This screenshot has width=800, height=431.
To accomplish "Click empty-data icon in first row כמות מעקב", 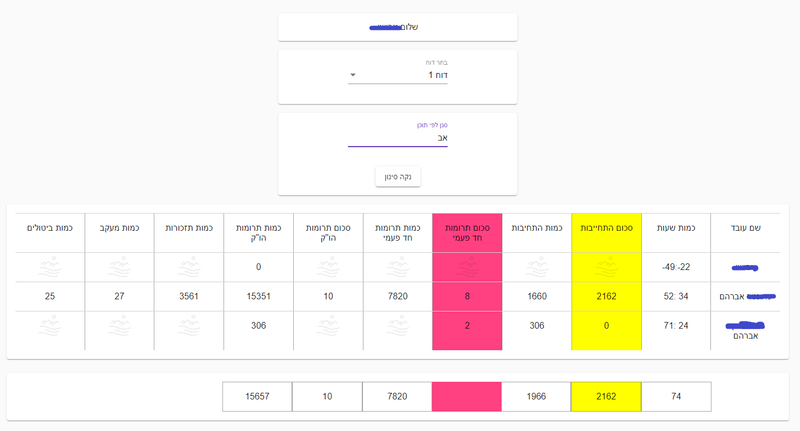I will [x=119, y=267].
